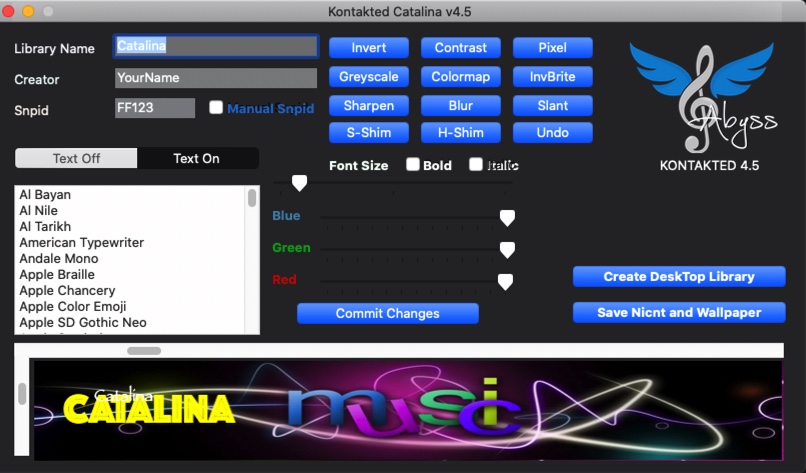
Task: Apply Sharpen to the wallpaper
Action: click(x=369, y=105)
